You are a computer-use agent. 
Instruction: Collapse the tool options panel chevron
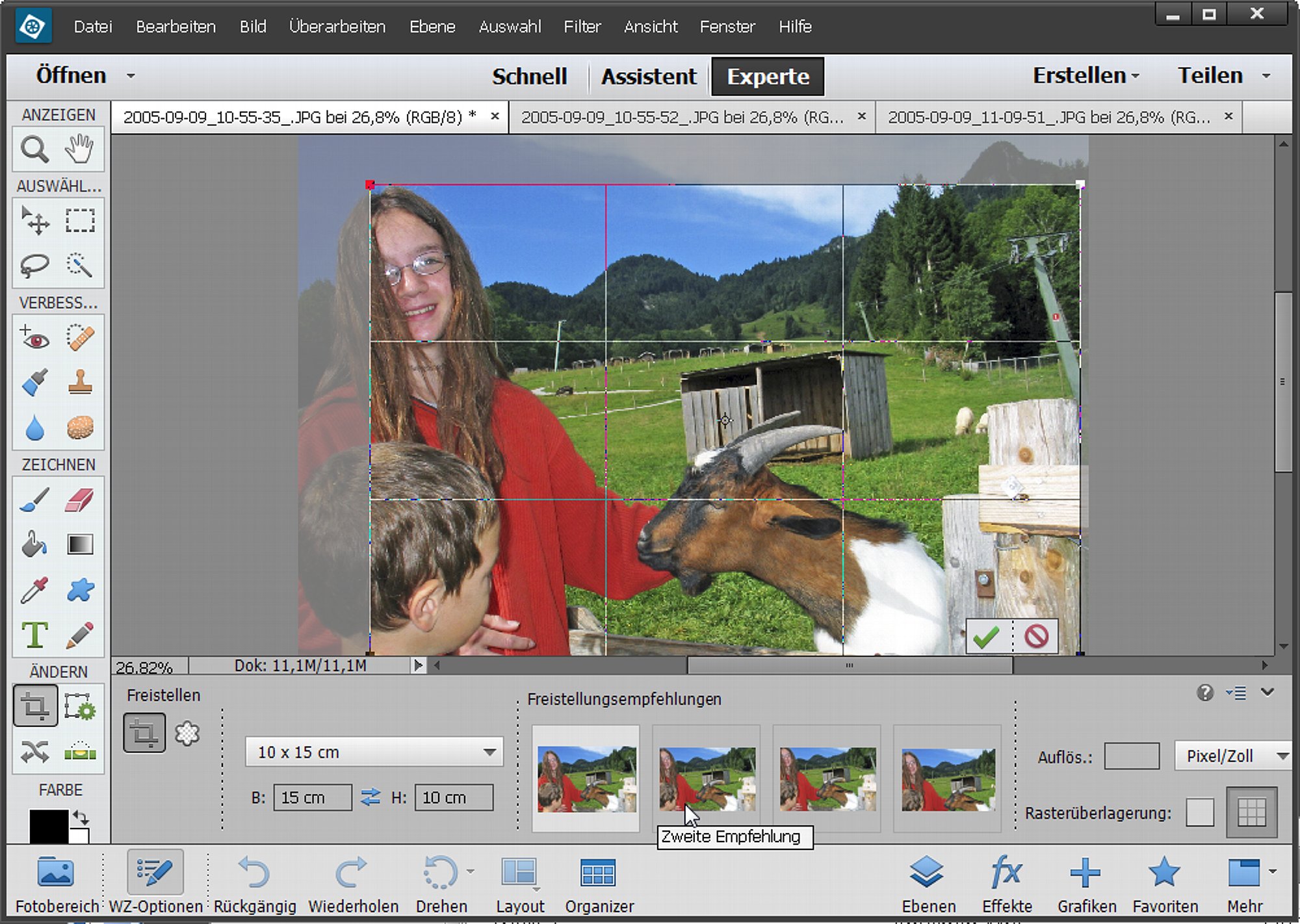pos(1267,693)
